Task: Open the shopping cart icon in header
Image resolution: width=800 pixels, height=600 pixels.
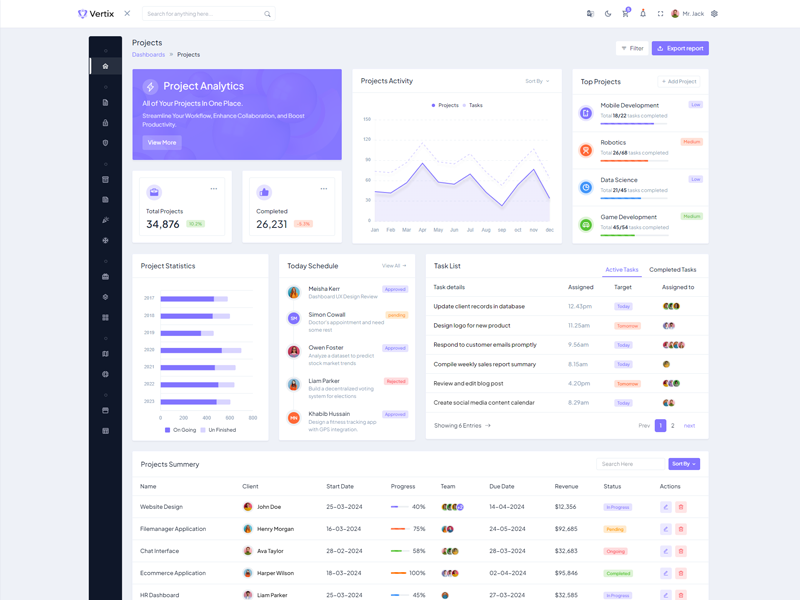Action: tap(625, 14)
